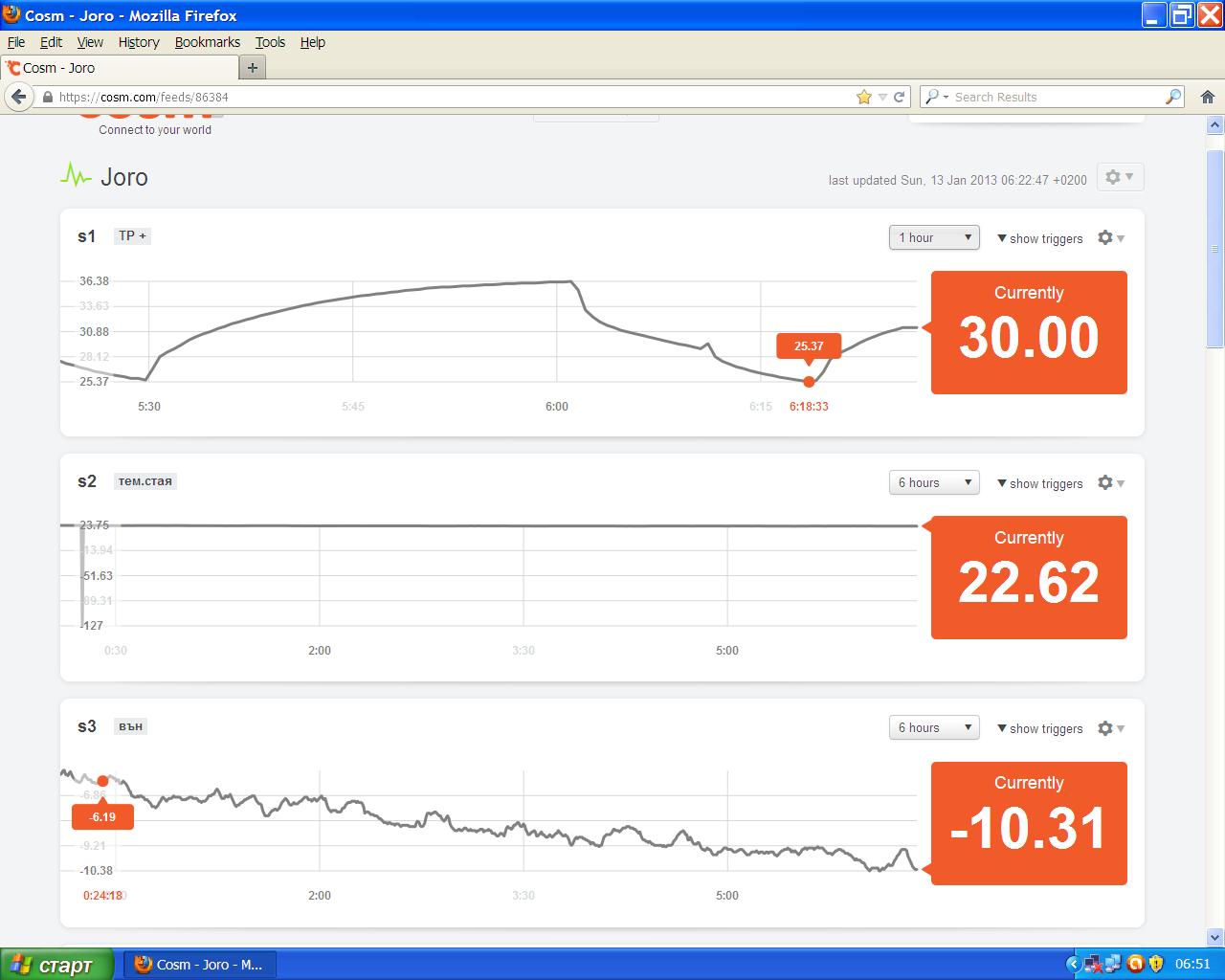
Task: Open the Joro feed settings gear
Action: pos(1119,177)
